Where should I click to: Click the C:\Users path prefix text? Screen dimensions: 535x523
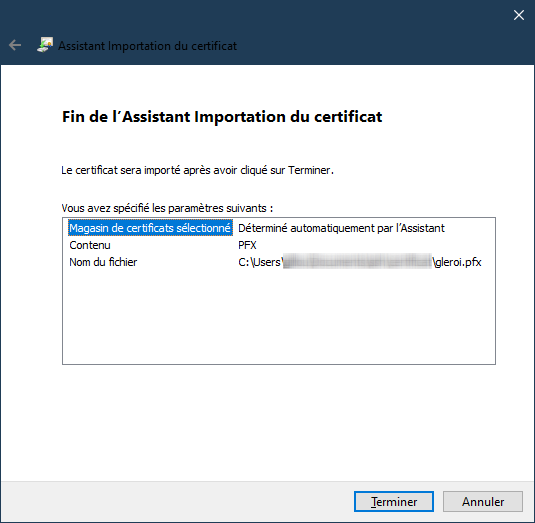[x=260, y=262]
